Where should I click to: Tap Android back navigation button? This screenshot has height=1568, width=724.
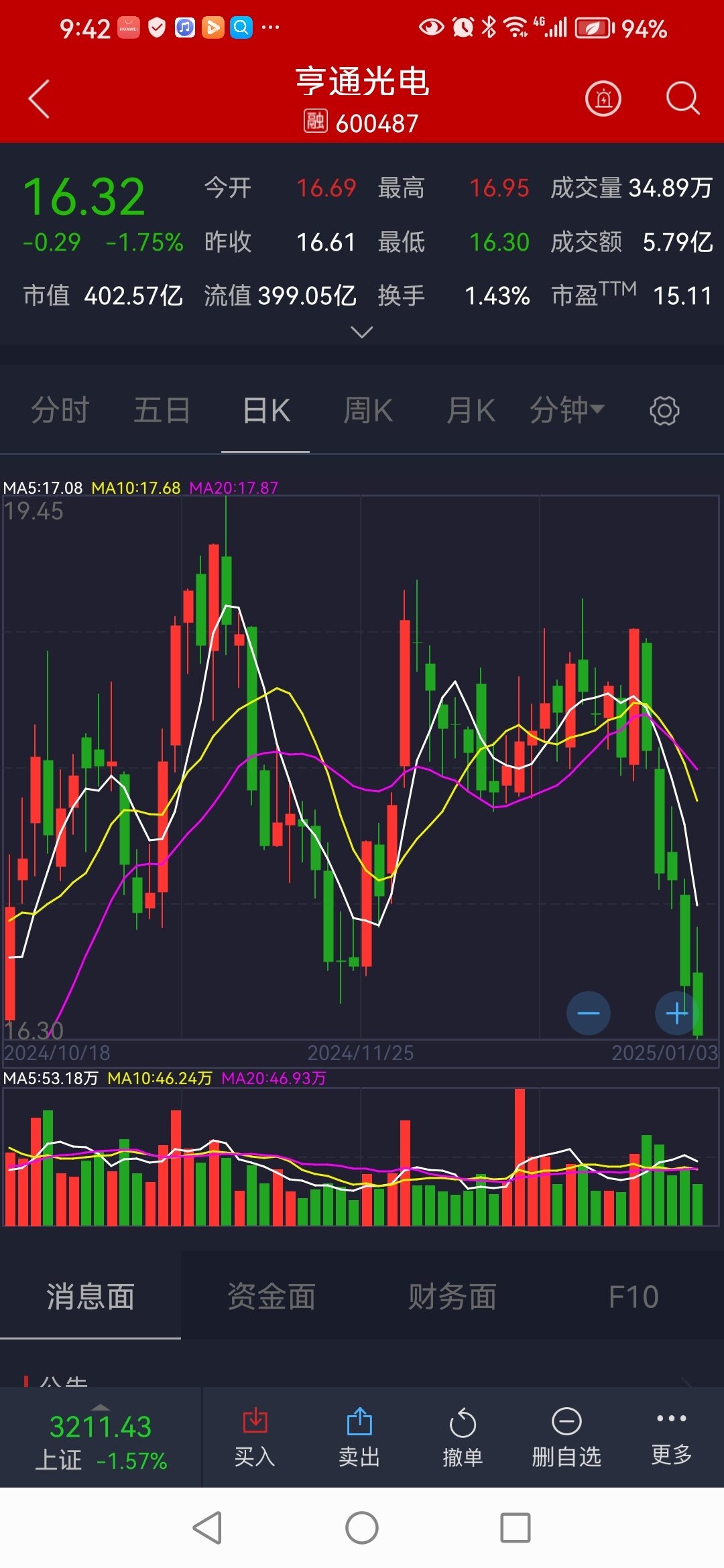pyautogui.click(x=207, y=1528)
